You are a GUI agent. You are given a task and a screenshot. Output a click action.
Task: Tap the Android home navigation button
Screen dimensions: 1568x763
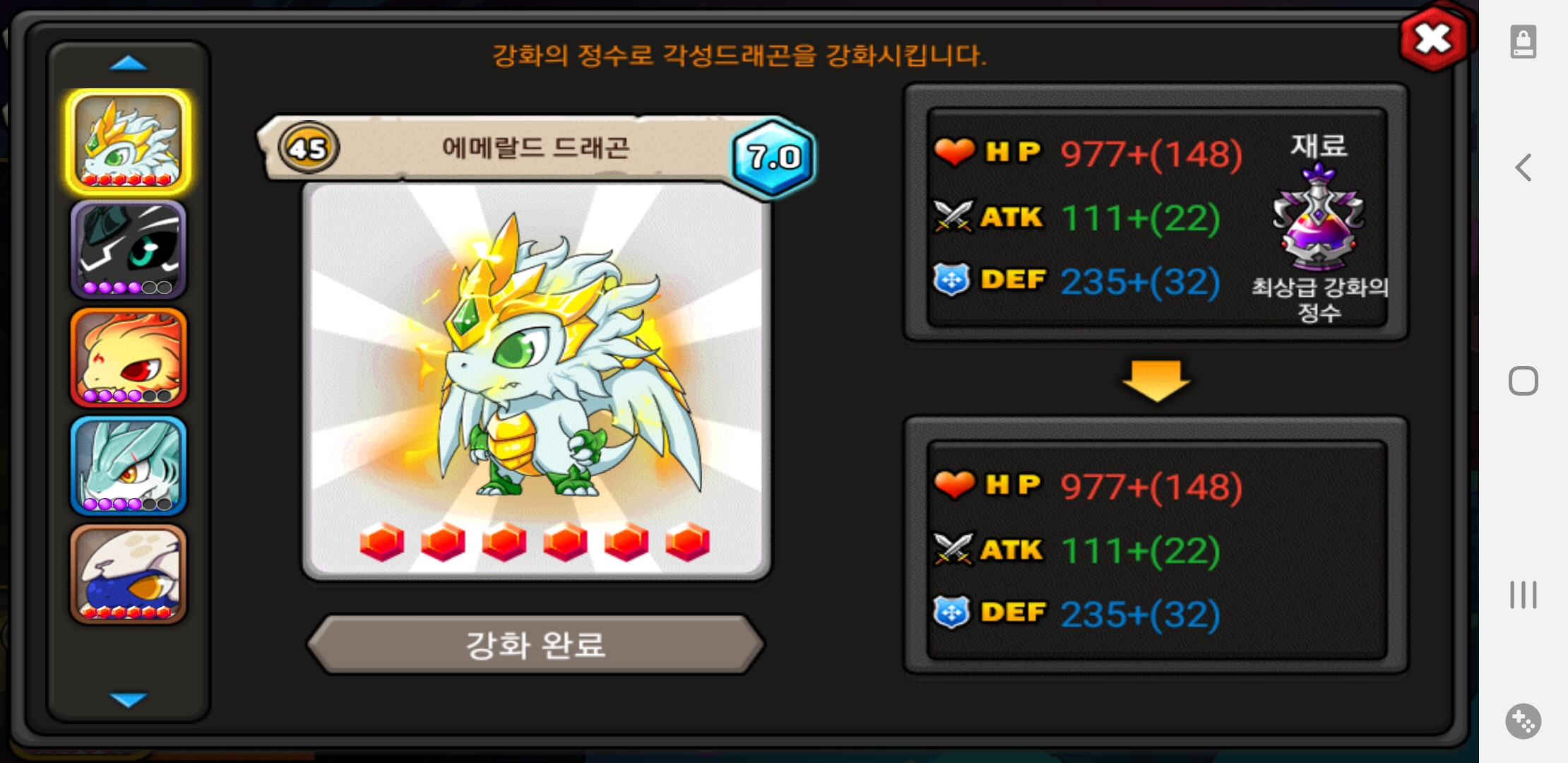click(x=1524, y=381)
